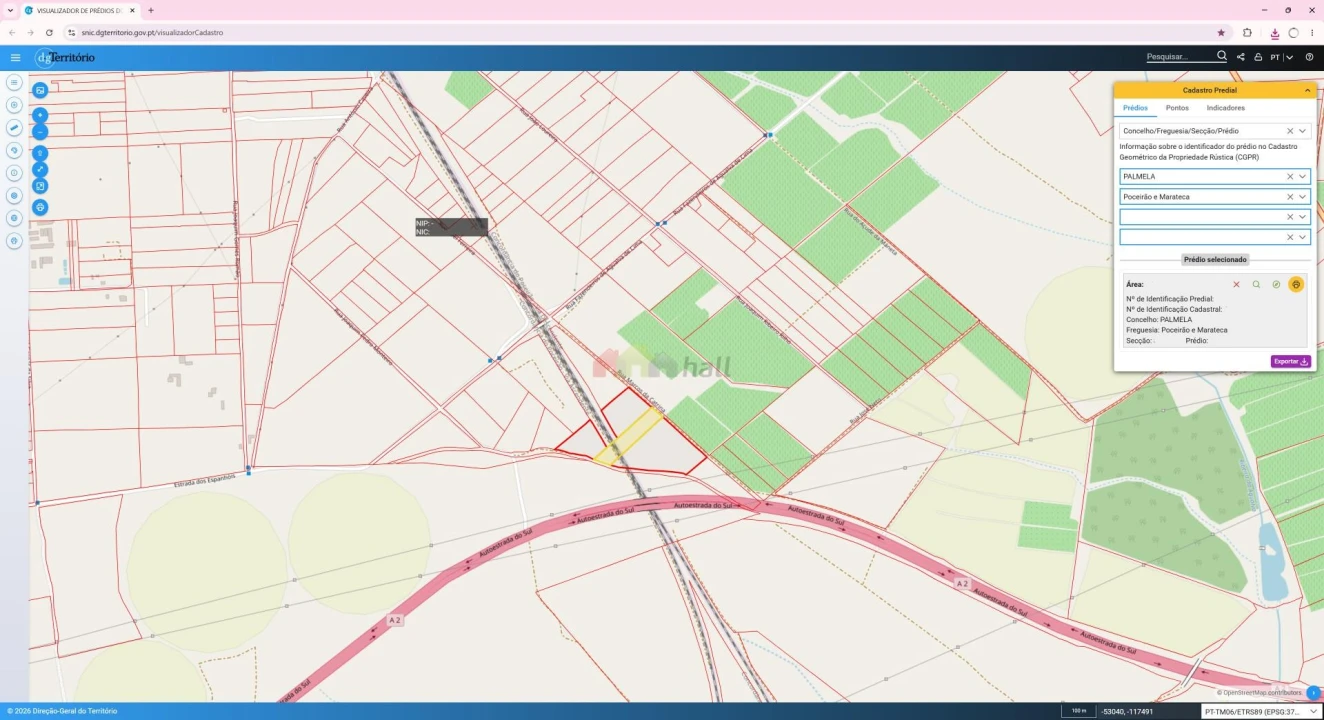The height and width of the screenshot is (720, 1324).
Task: Click the blue print button on map
Action: coord(40,207)
